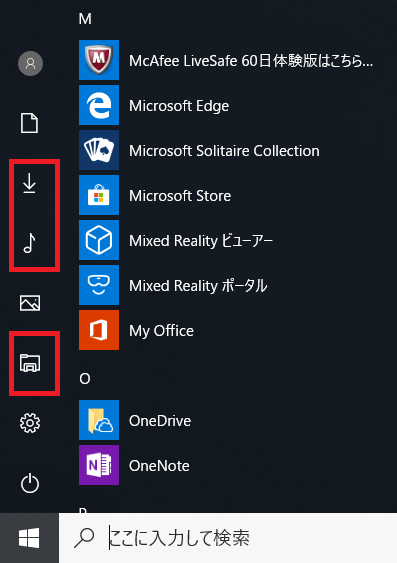
Task: Select the OneNote name label
Action: click(159, 466)
